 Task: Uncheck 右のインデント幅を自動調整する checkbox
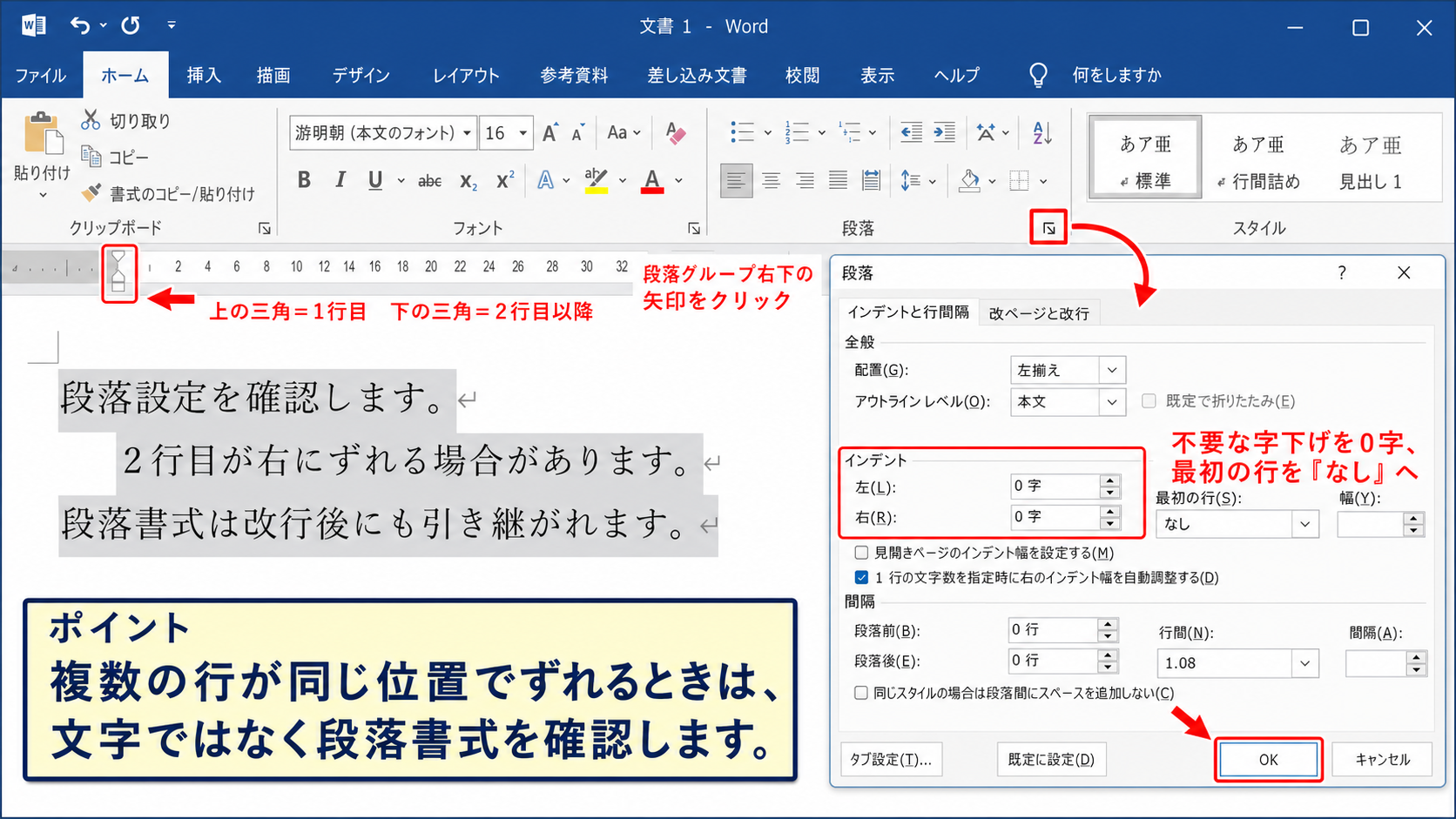pyautogui.click(x=861, y=577)
